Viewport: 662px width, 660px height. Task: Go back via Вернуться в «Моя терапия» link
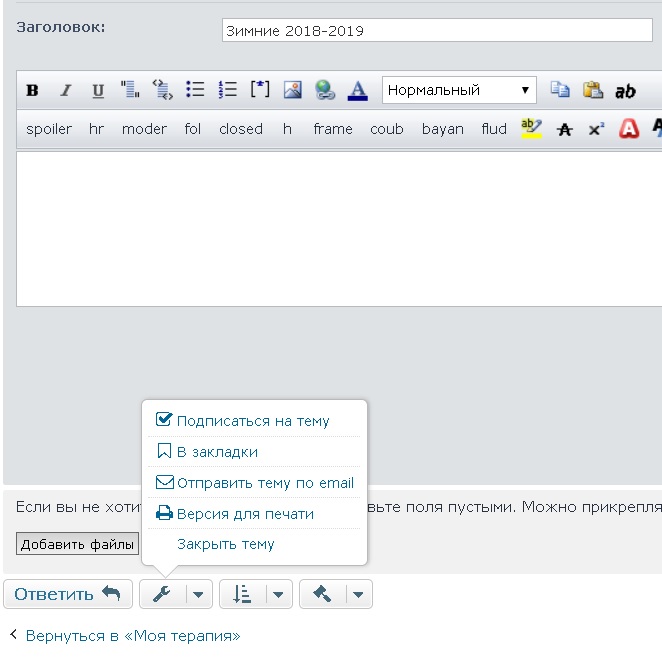click(x=132, y=636)
